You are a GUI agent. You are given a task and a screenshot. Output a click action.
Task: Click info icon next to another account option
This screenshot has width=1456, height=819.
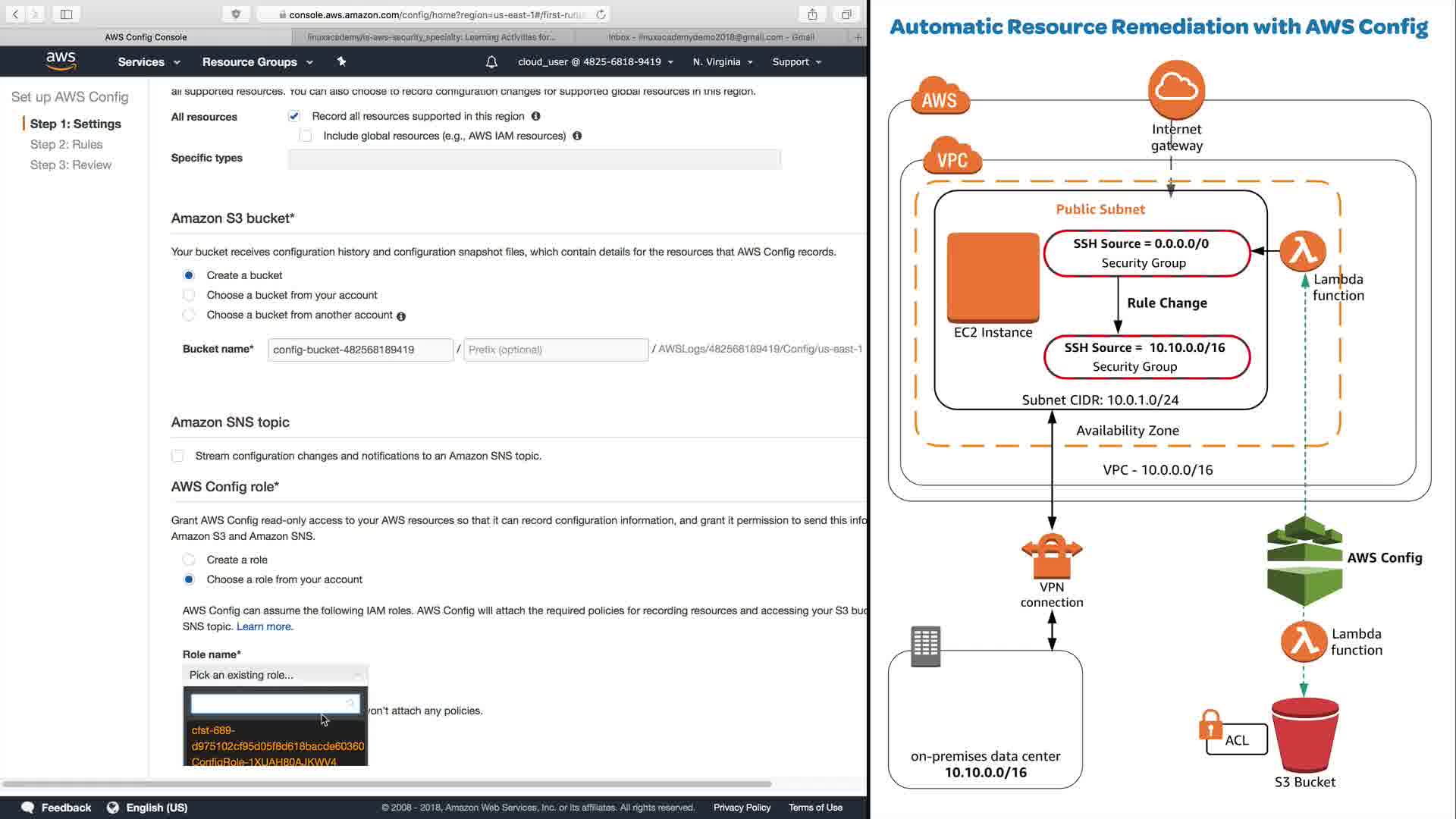tap(401, 316)
